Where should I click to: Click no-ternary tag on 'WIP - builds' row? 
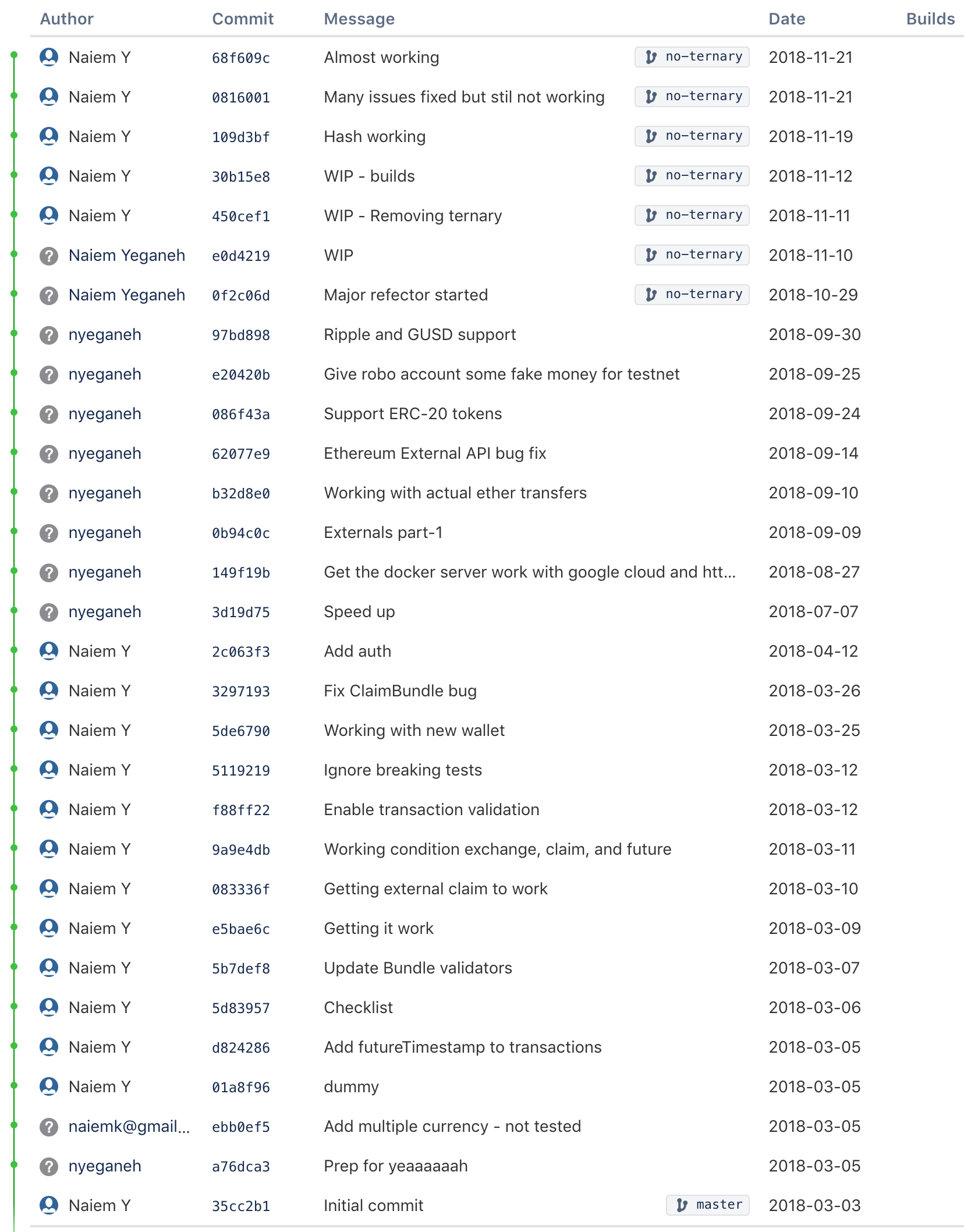692,176
